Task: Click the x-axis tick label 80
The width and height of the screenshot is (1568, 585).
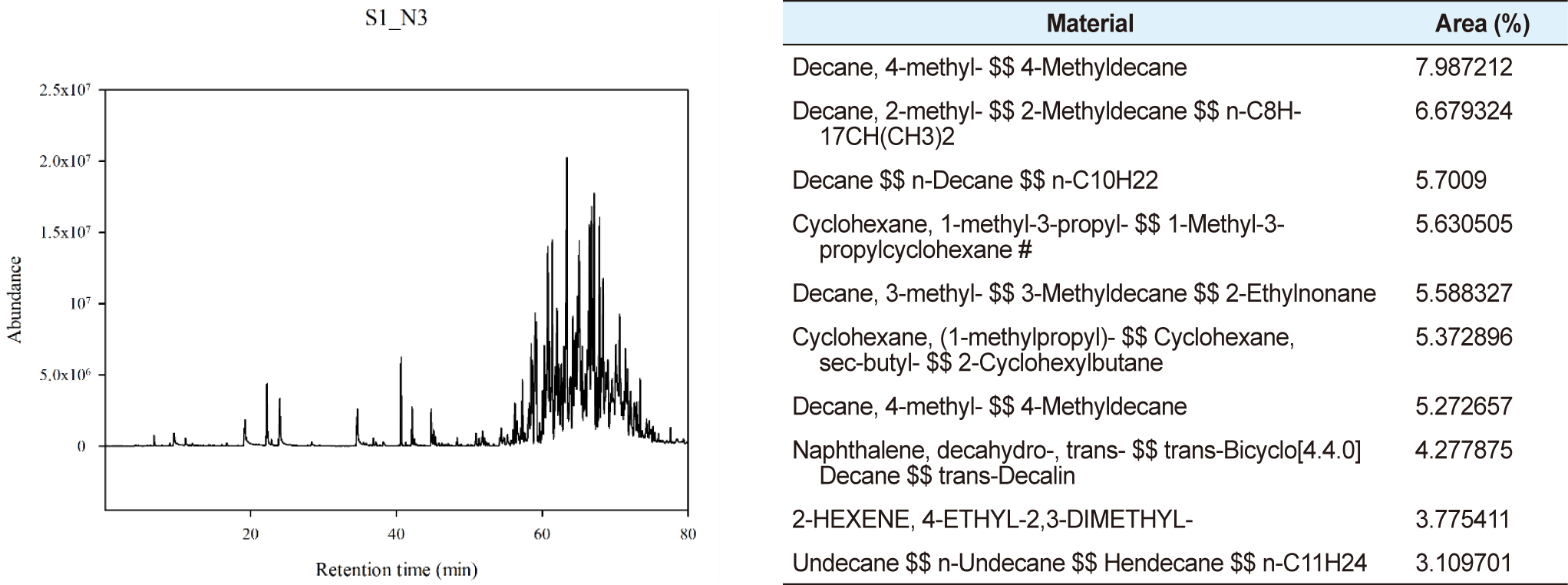Action: click(x=688, y=534)
